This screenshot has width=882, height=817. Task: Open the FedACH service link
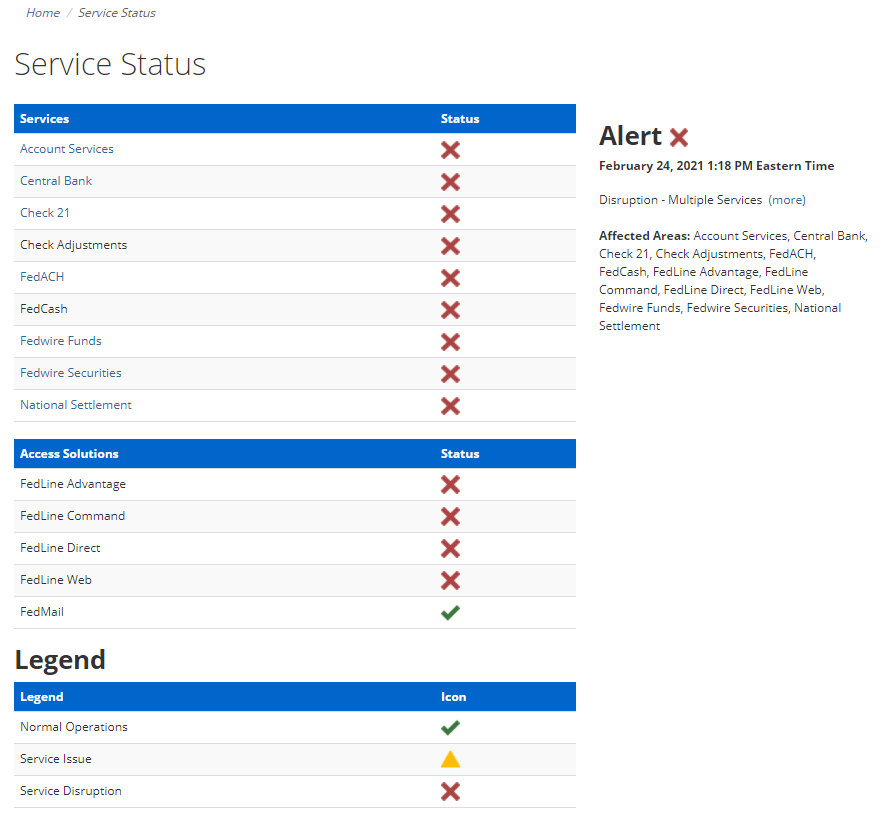coord(42,277)
